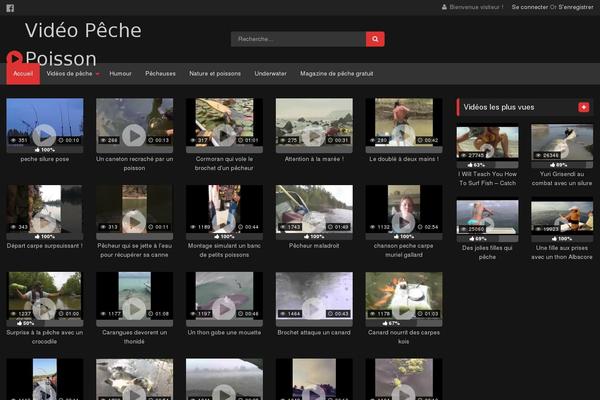This screenshot has width=600, height=400.
Task: Open the Humour menu item
Action: coord(120,73)
